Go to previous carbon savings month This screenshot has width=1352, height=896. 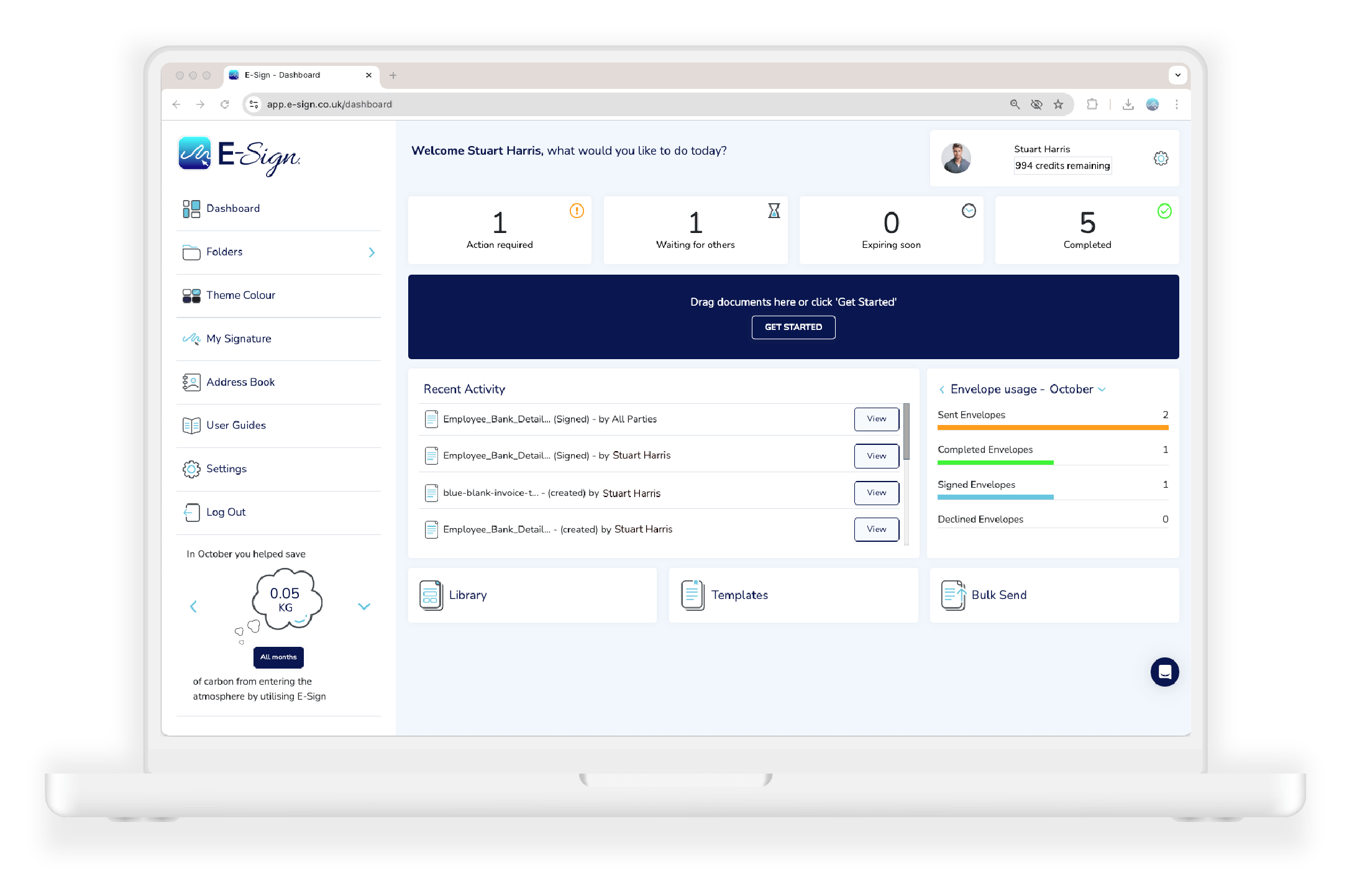tap(193, 607)
